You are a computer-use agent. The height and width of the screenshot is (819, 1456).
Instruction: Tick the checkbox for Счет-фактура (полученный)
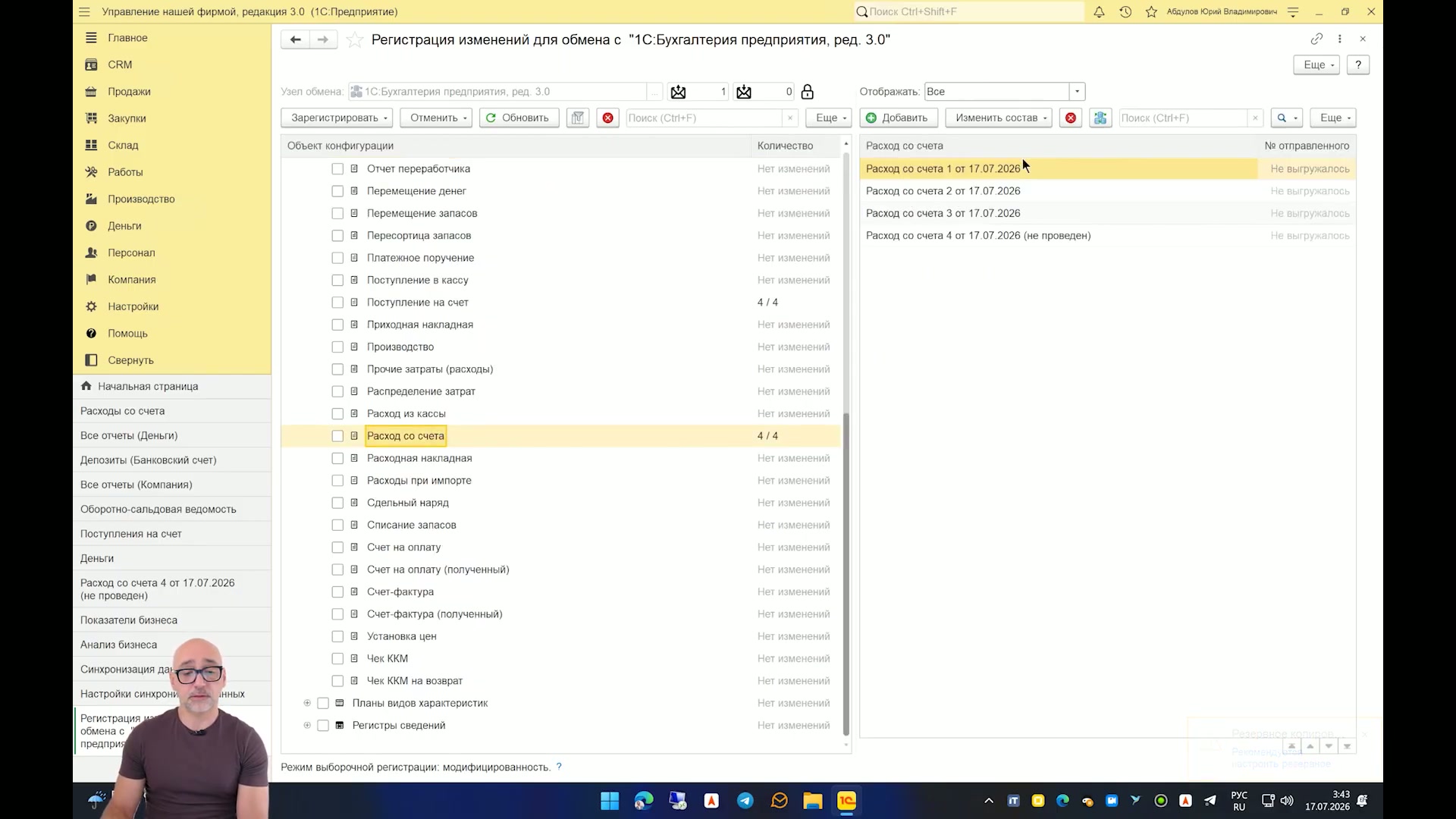coord(337,614)
